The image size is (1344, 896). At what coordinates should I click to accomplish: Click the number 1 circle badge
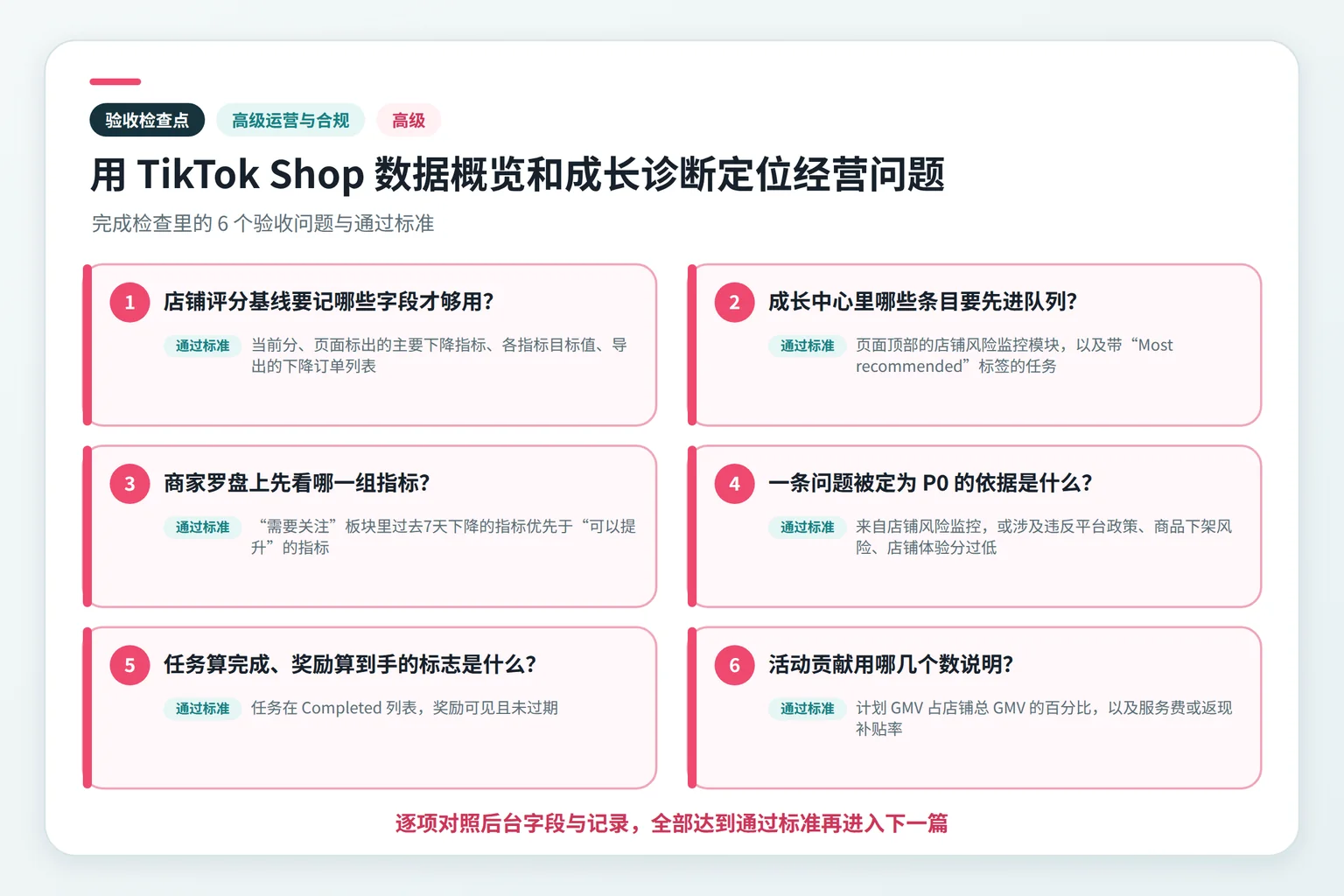coord(129,302)
